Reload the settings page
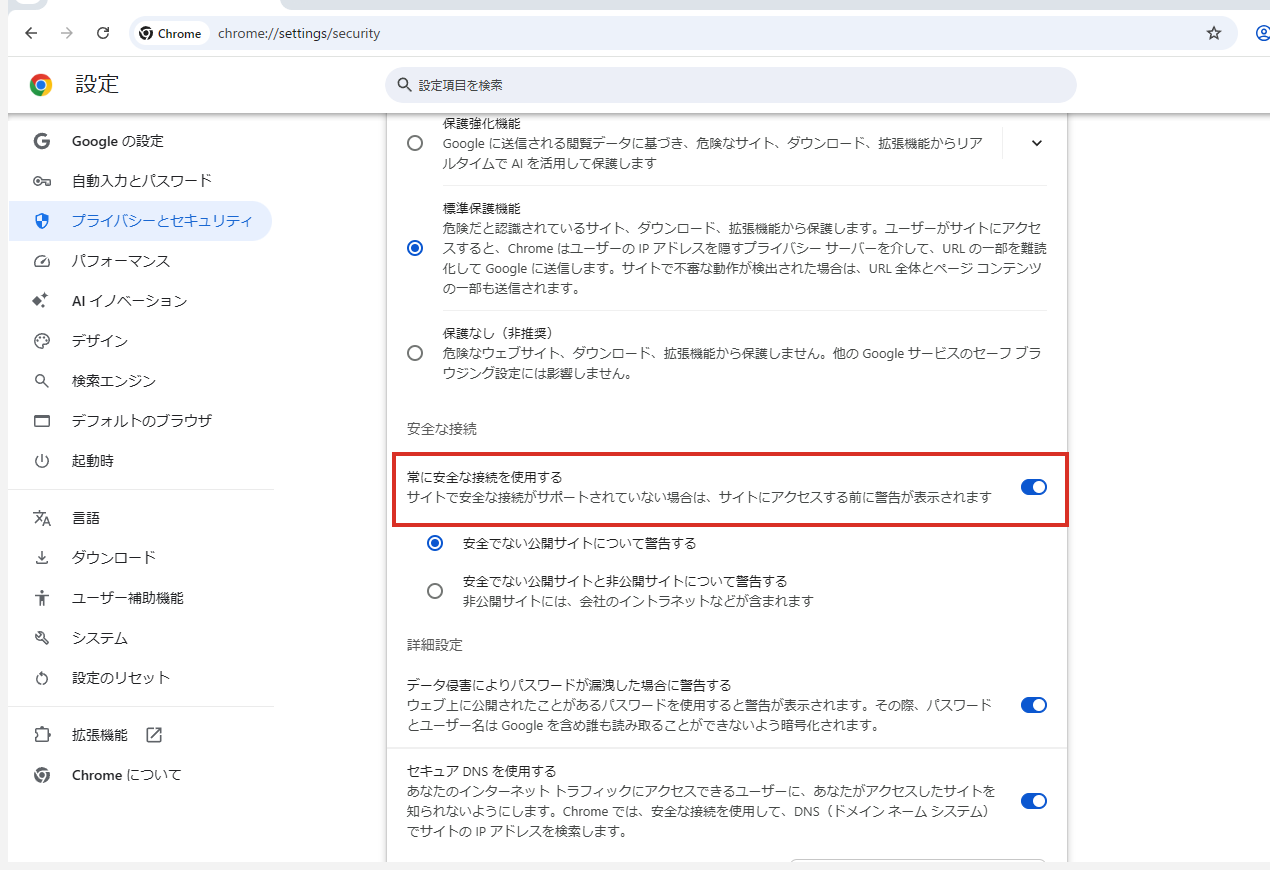The image size is (1270, 870). pyautogui.click(x=103, y=33)
